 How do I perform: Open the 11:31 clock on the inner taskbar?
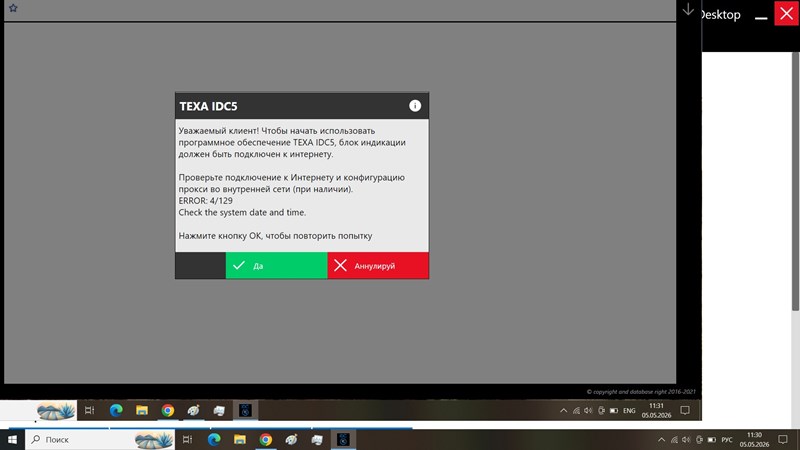point(656,410)
